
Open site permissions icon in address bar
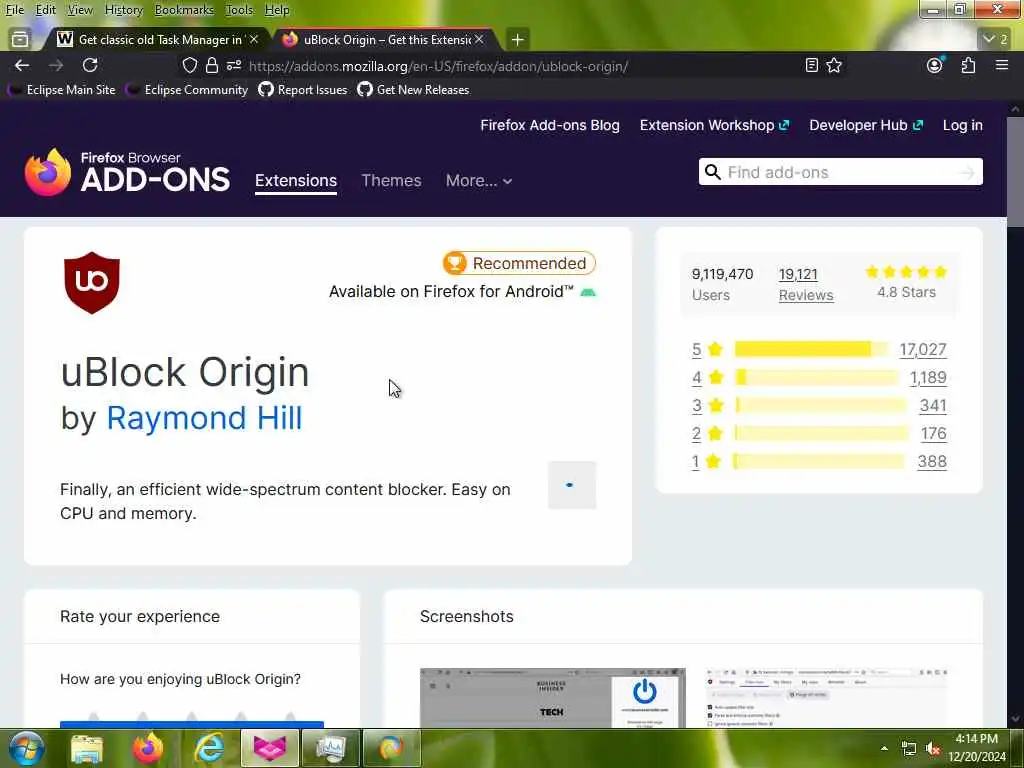pyautogui.click(x=234, y=65)
